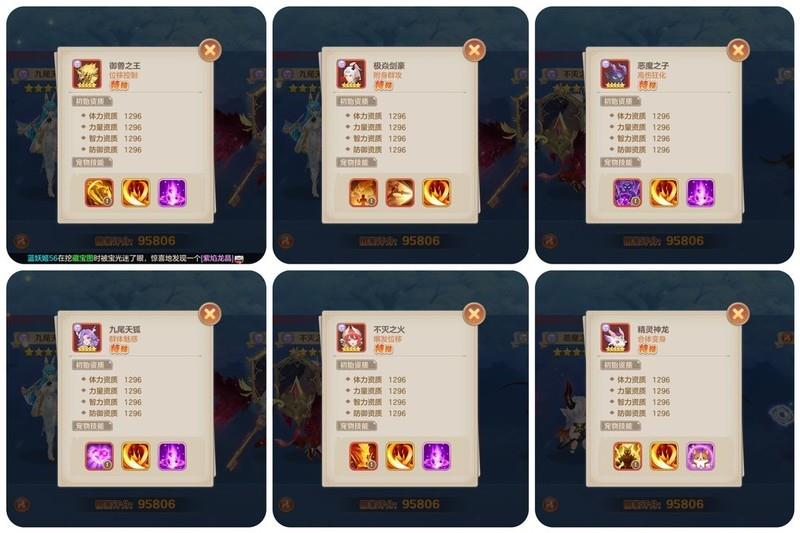This screenshot has width=800, height=533.
Task: Tap the first fire skill of 不灭之火
Action: [x=363, y=456]
